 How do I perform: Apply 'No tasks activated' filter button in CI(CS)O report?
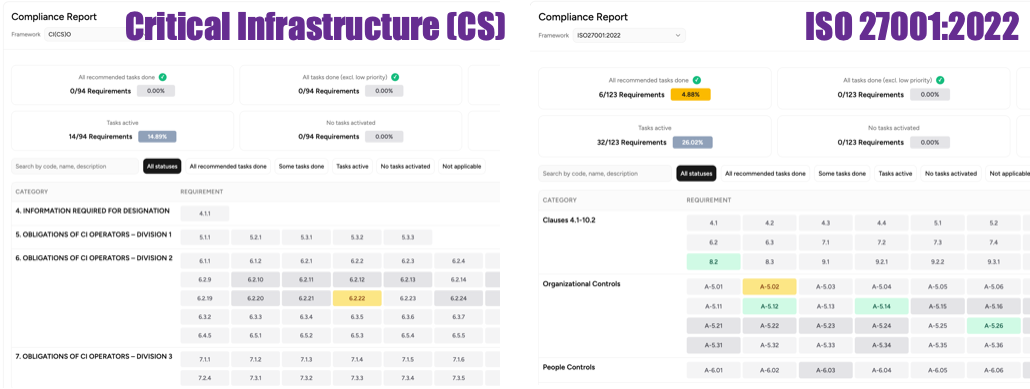(x=405, y=166)
